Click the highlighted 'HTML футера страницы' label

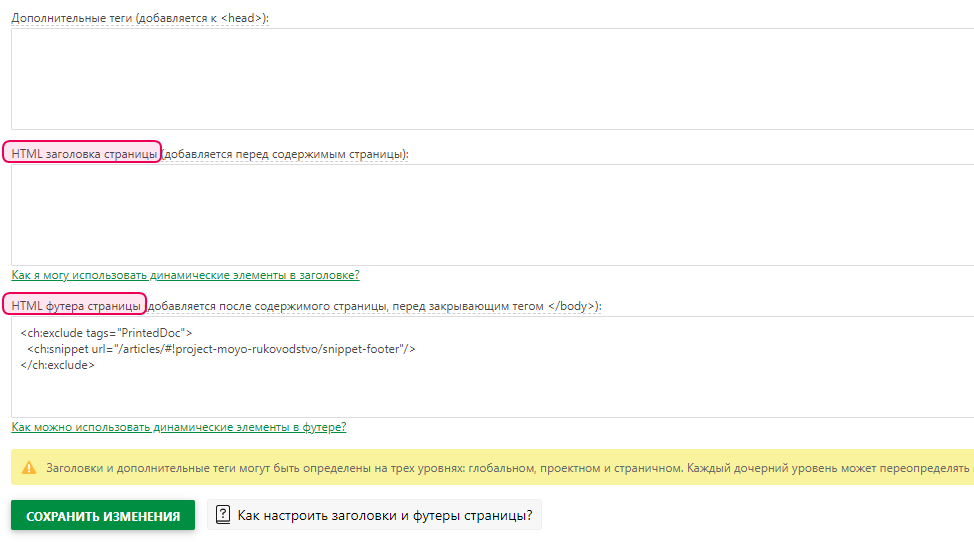point(77,305)
